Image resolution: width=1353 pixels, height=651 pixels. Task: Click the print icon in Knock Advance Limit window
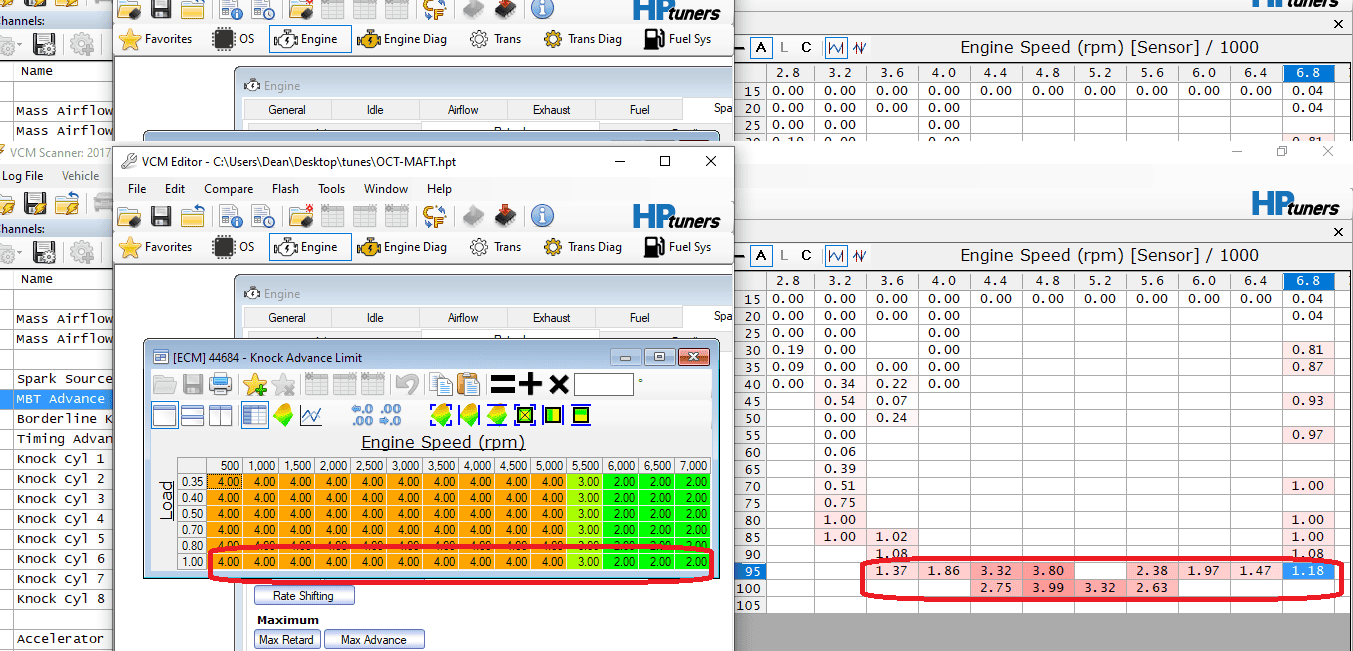pos(221,384)
